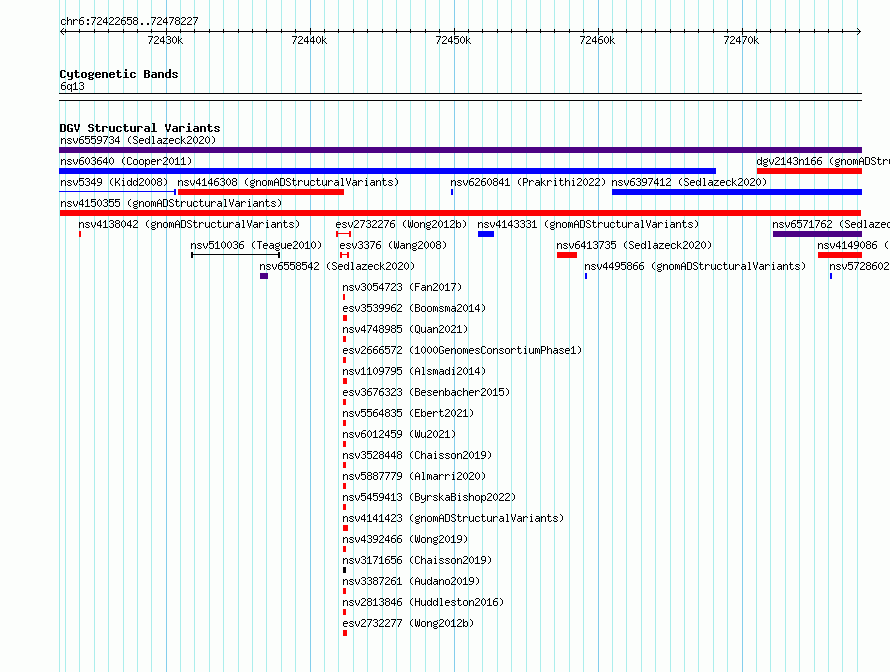Click nsv4748985 (Quan2021) label

coord(405,329)
